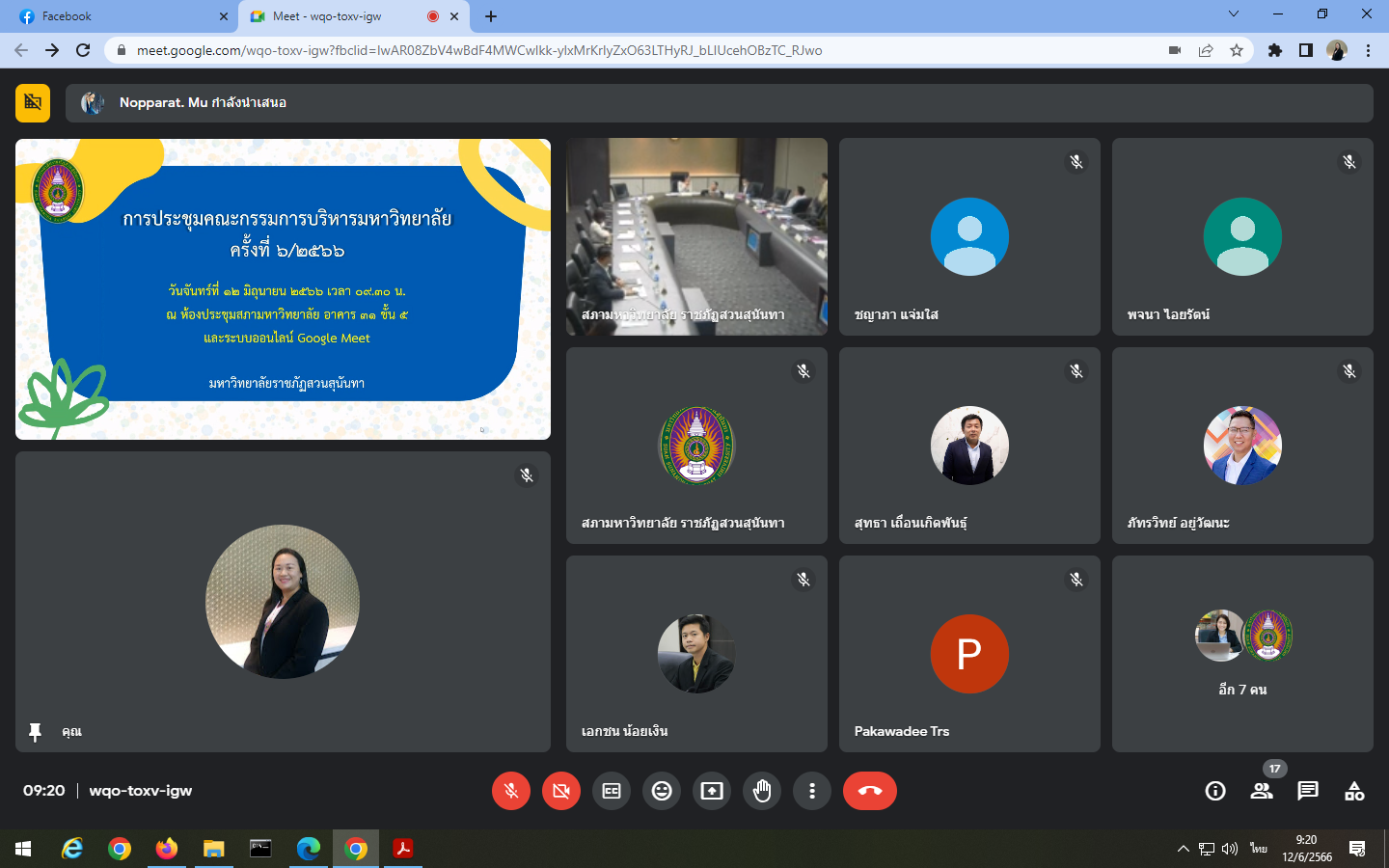The image size is (1389, 868).
Task: Click the 'อีก 7 คน' more participants tile
Action: [1242, 654]
